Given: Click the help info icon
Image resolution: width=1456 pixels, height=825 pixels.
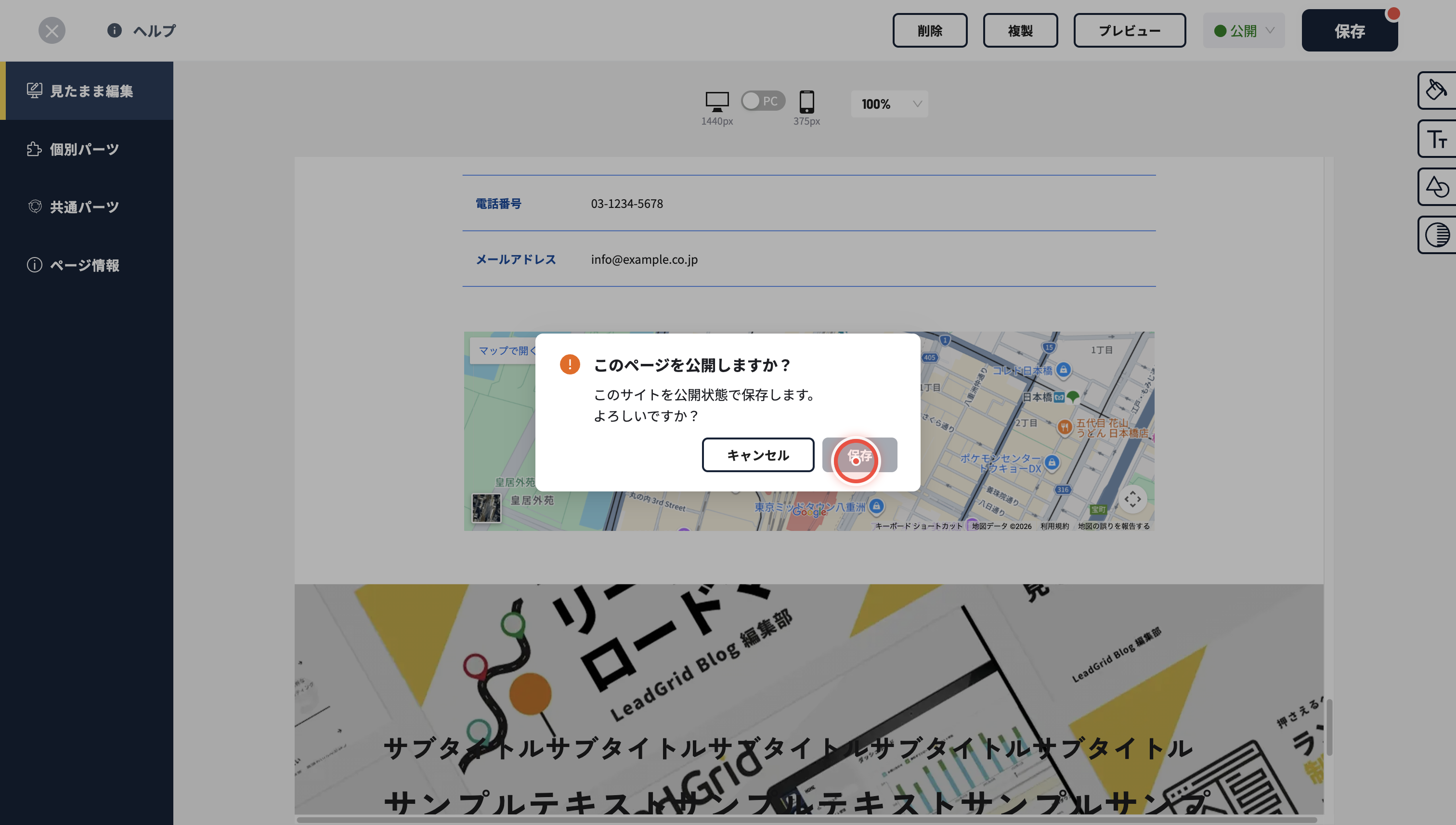Looking at the screenshot, I should (x=115, y=30).
